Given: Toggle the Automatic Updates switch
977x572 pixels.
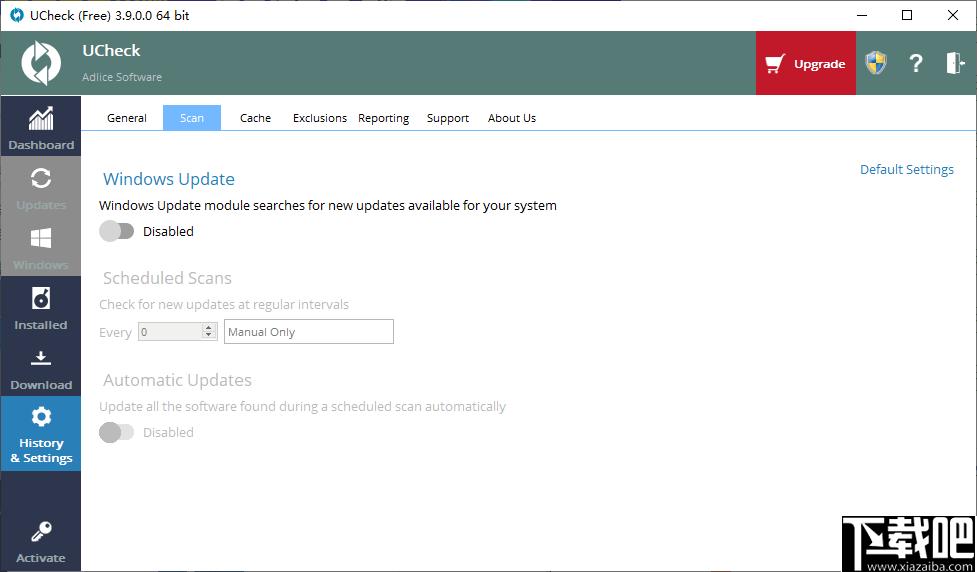Looking at the screenshot, I should coord(117,432).
